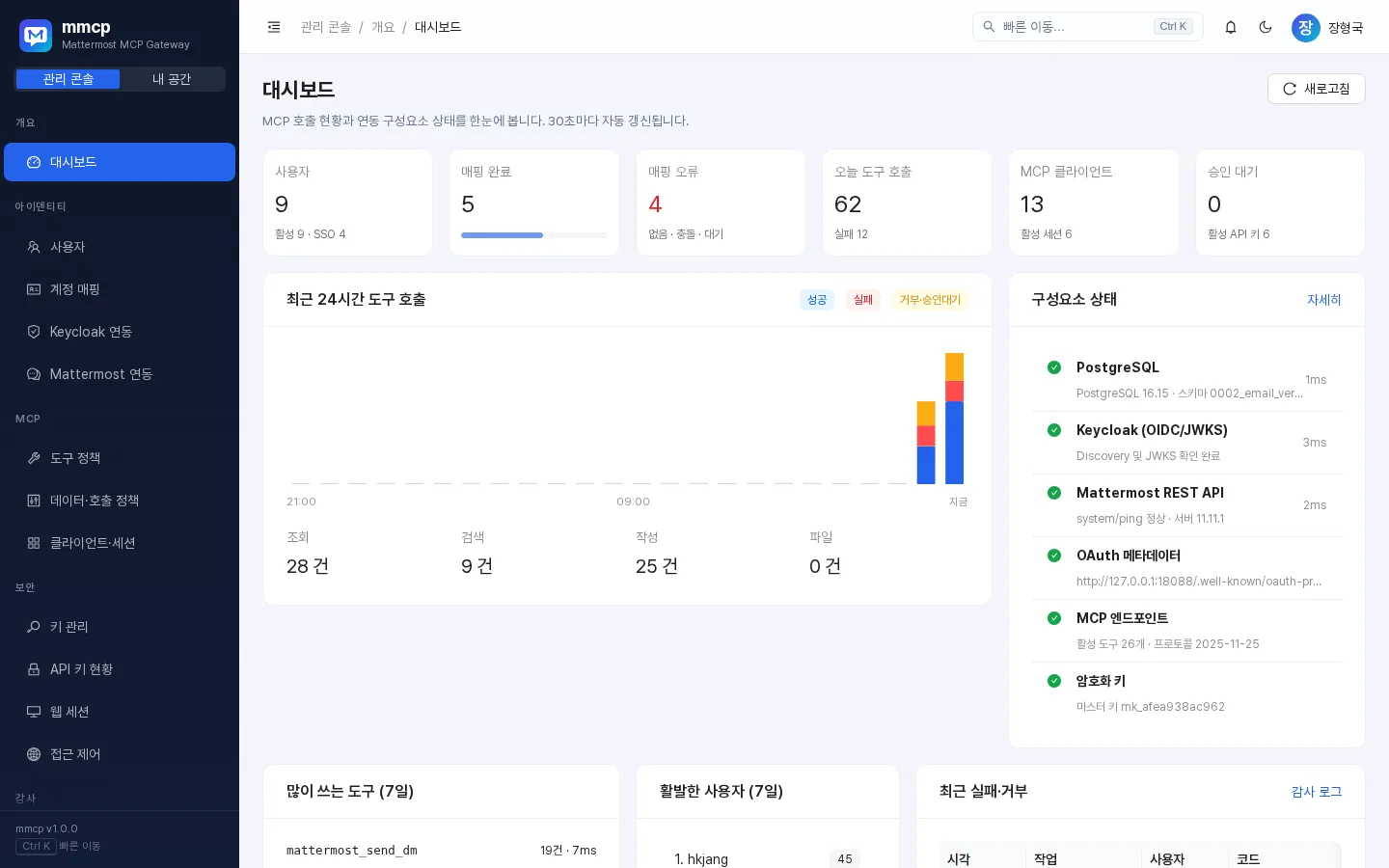Image resolution: width=1389 pixels, height=868 pixels.
Task: Click the Keycloak 연동 shield icon
Action: point(34,332)
